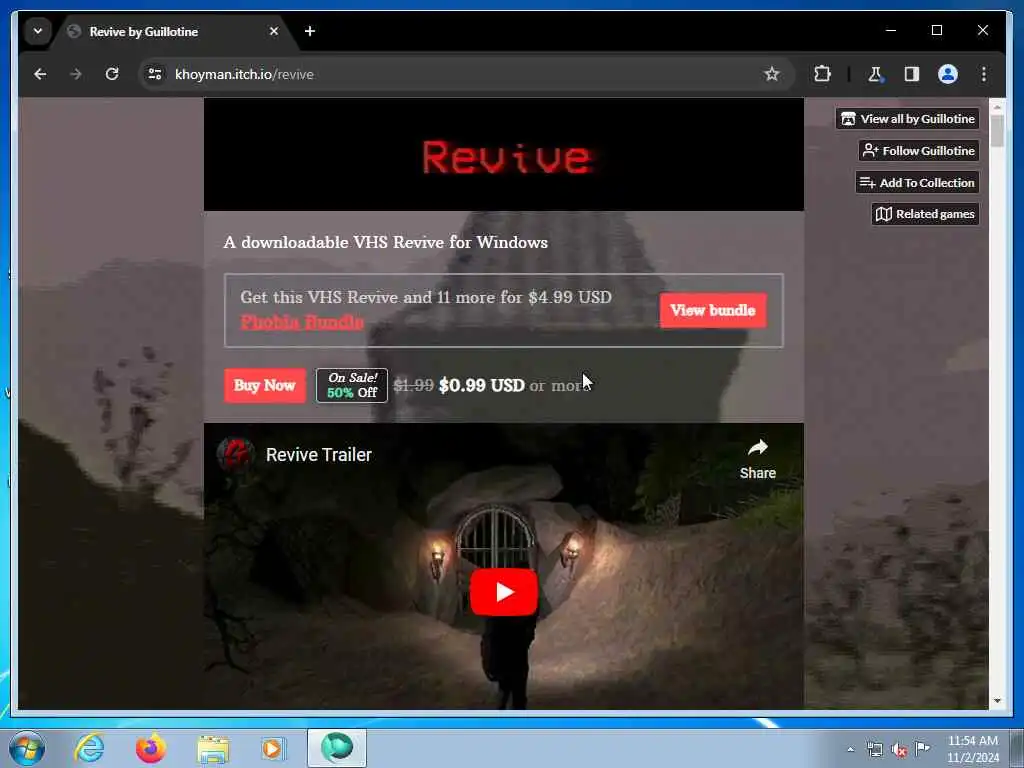This screenshot has height=768, width=1024.
Task: Bookmark this page with the star icon
Action: [x=772, y=74]
